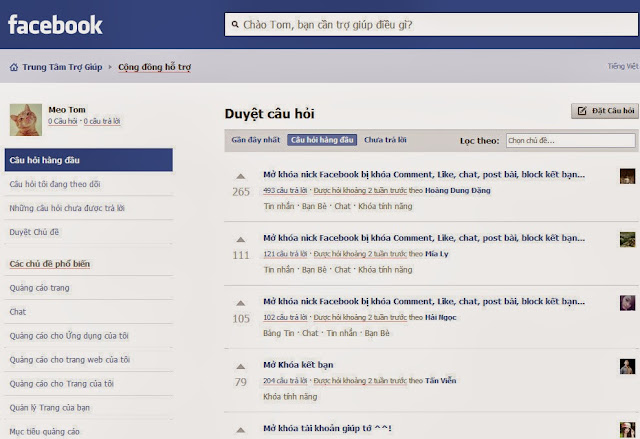This screenshot has width=640, height=439.
Task: Click the search magnifier icon
Action: pyautogui.click(x=235, y=24)
